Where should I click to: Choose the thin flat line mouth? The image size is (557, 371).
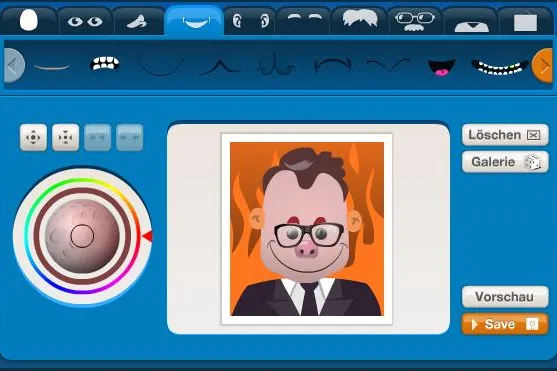52,66
